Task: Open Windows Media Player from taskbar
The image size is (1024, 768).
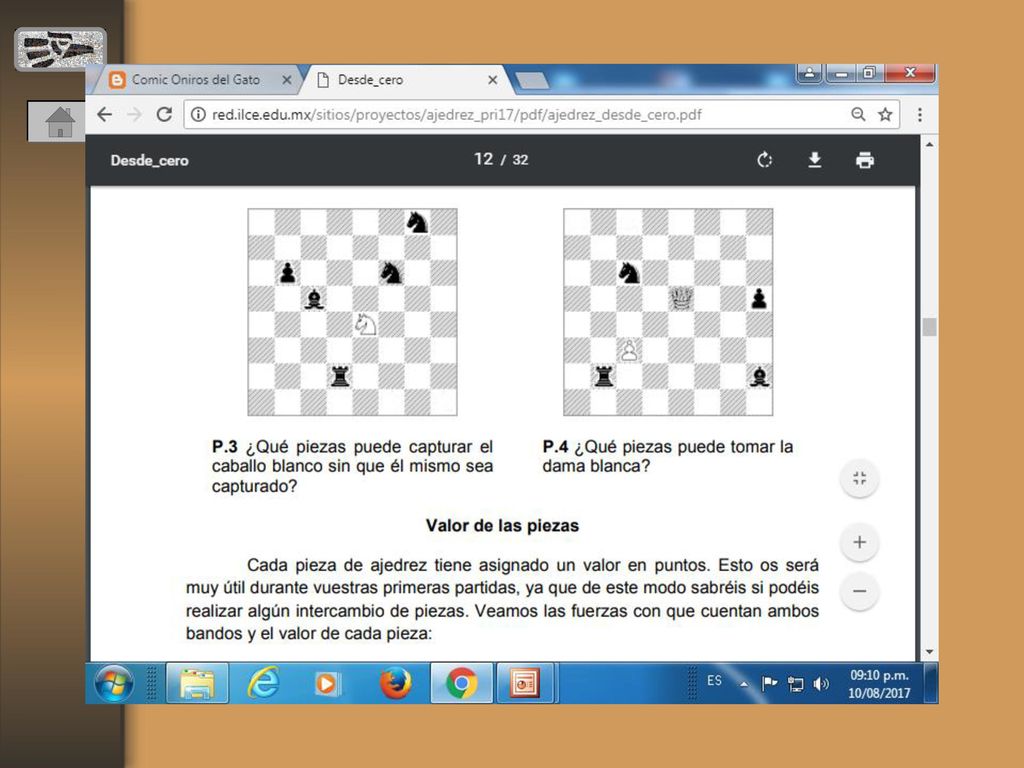Action: (327, 684)
